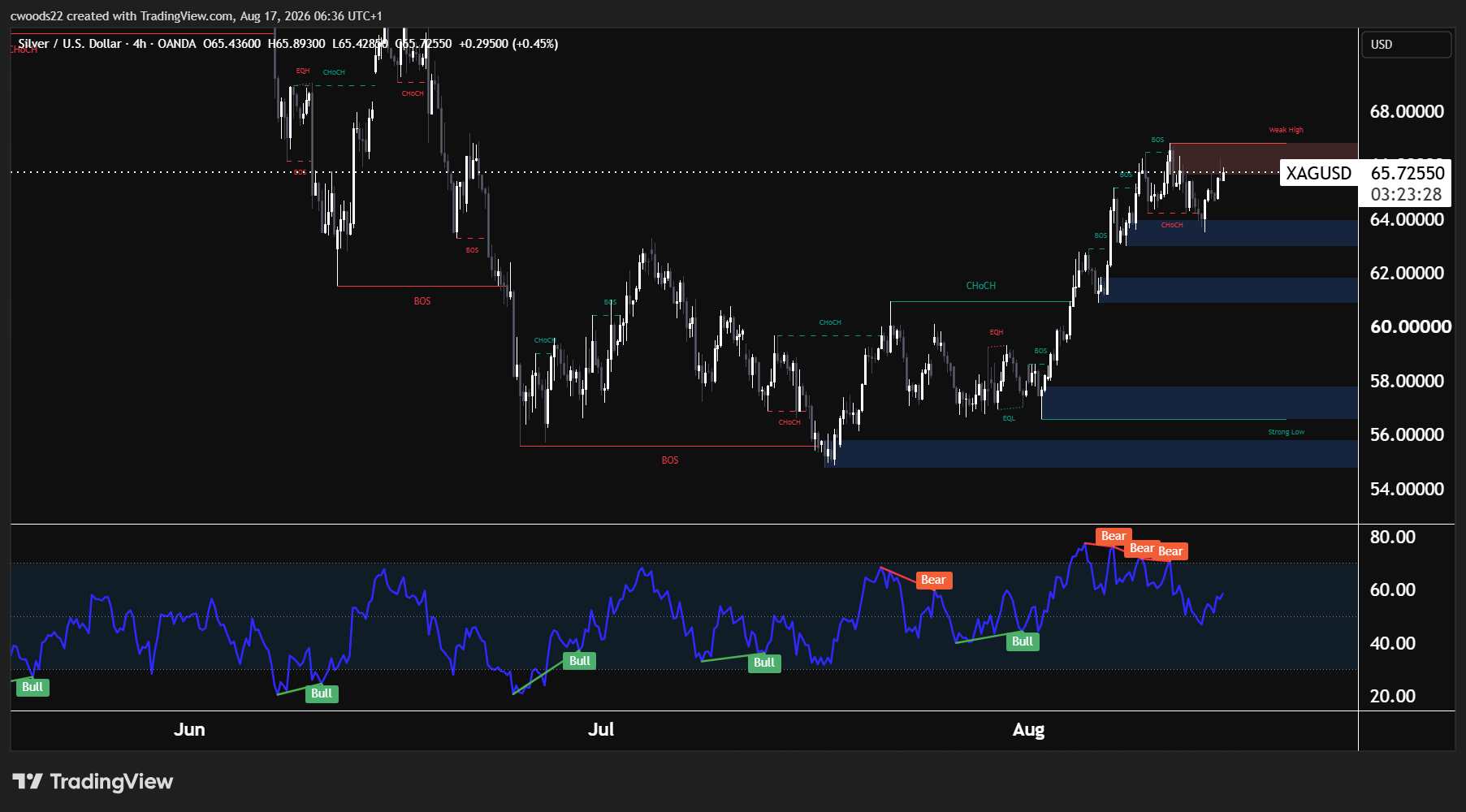Click the OANDA data source label
This screenshot has width=1466, height=812.
click(176, 44)
